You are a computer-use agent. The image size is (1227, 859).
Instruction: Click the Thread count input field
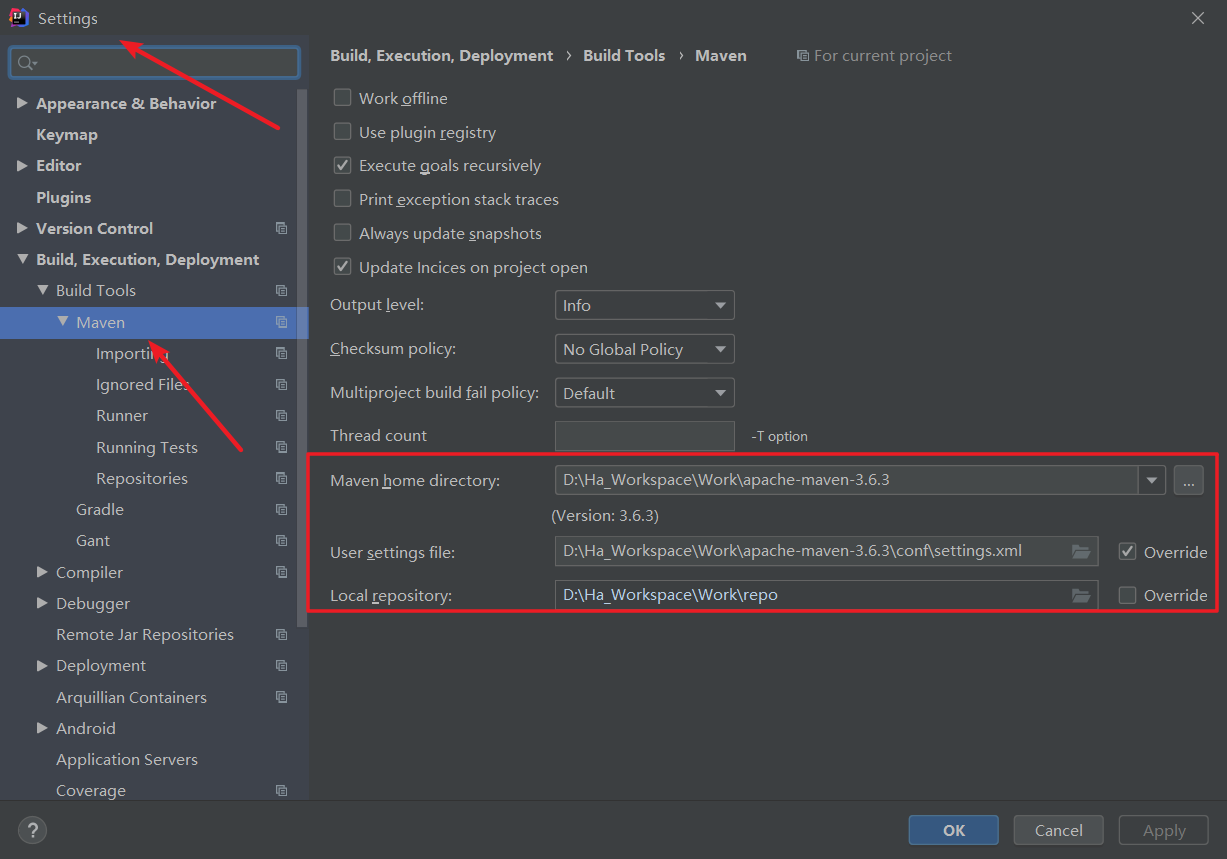coord(645,436)
